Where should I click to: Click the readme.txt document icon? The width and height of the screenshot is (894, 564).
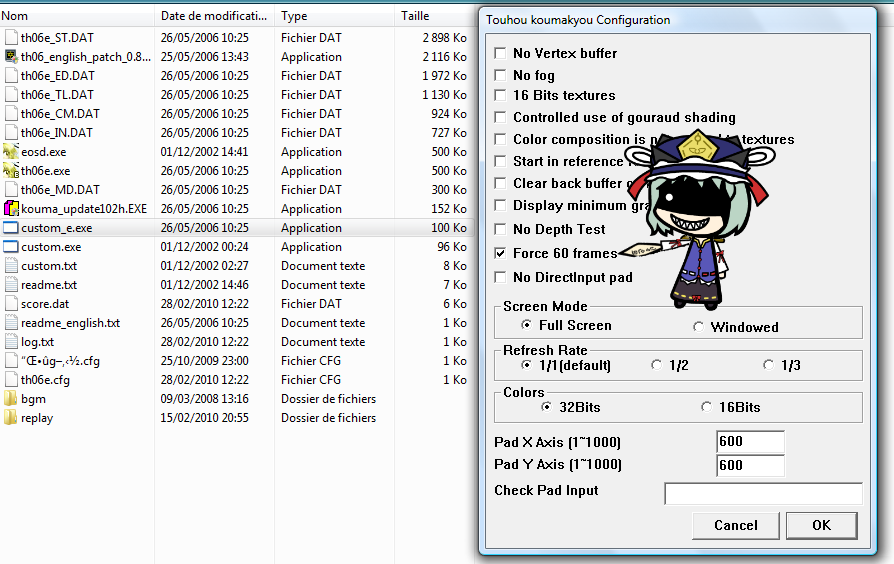pyautogui.click(x=11, y=285)
